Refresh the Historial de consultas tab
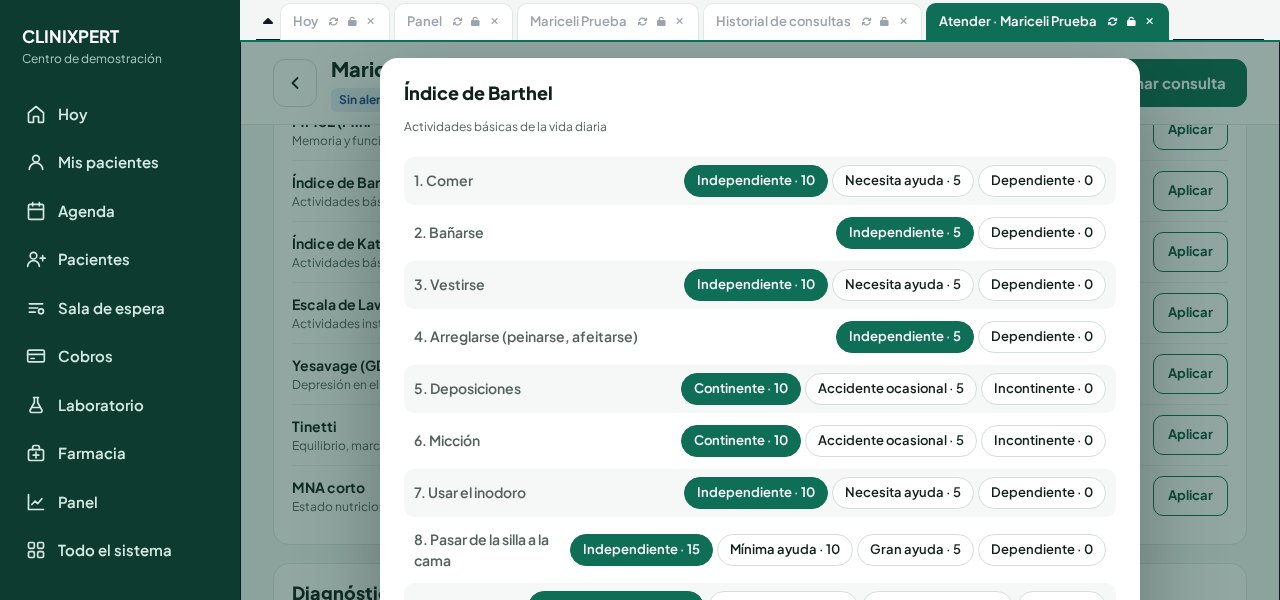1280x600 pixels. [866, 21]
